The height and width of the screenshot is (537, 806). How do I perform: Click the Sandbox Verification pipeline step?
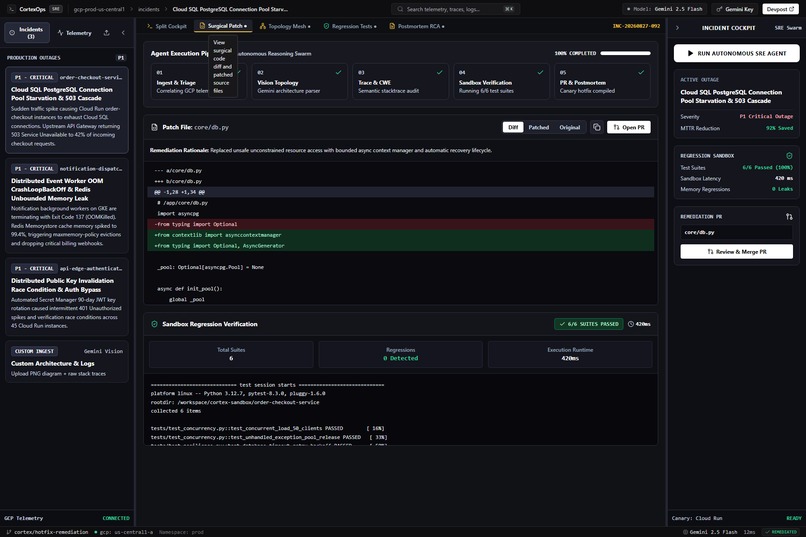(501, 81)
